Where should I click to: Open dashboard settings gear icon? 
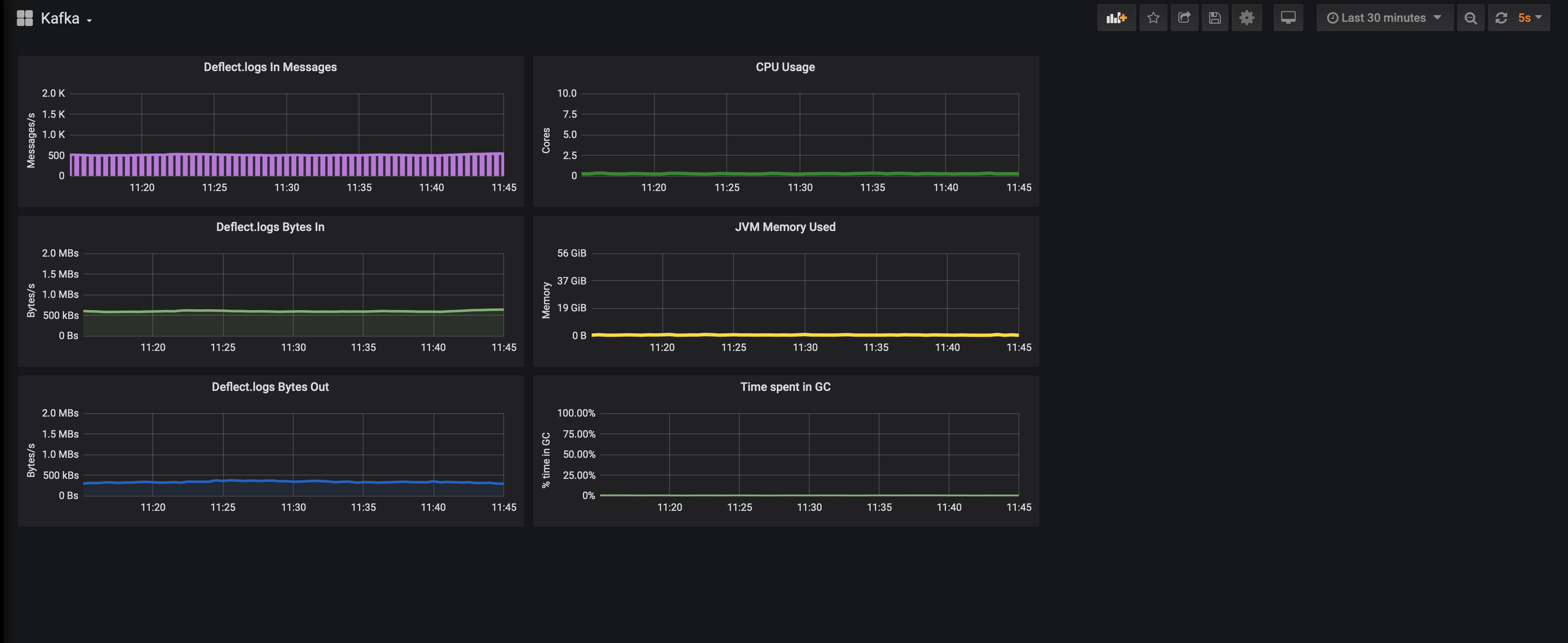(x=1246, y=18)
